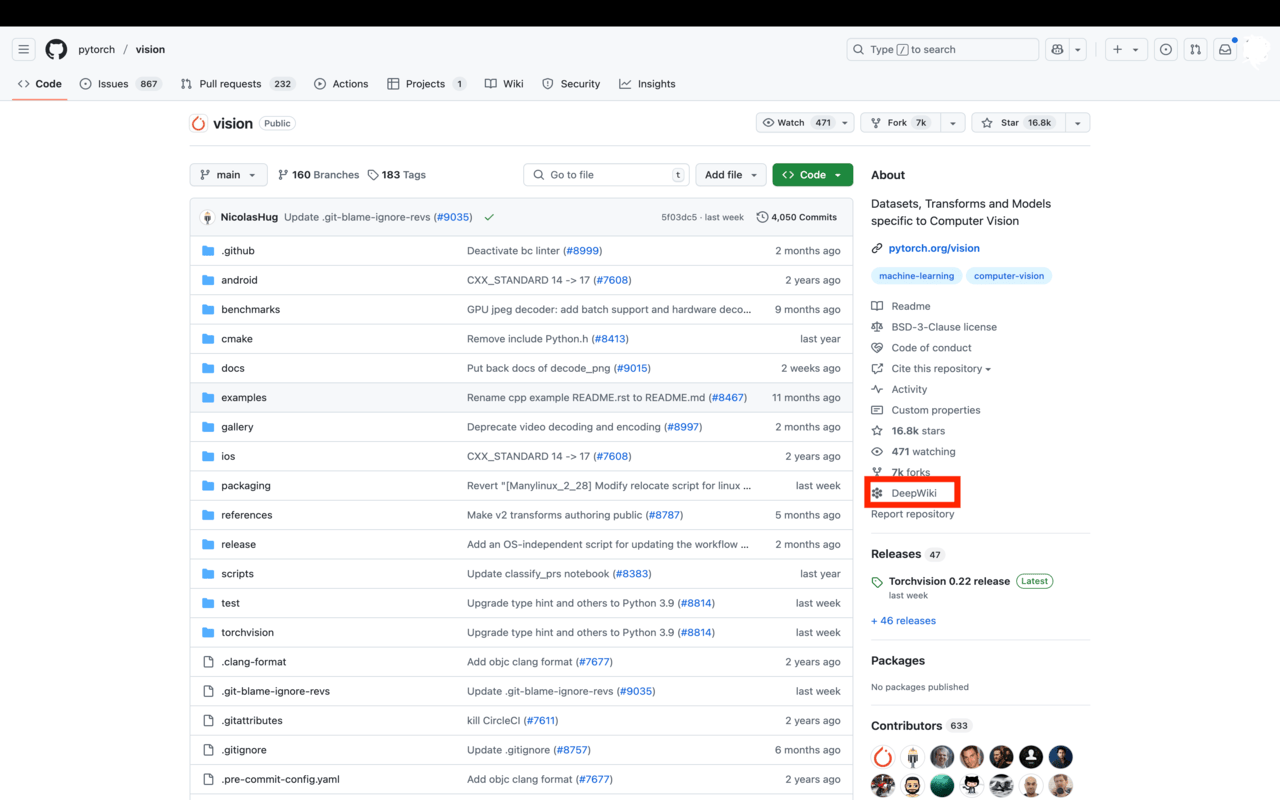Switch to the Actions tab
This screenshot has height=800, width=1280.
click(341, 84)
